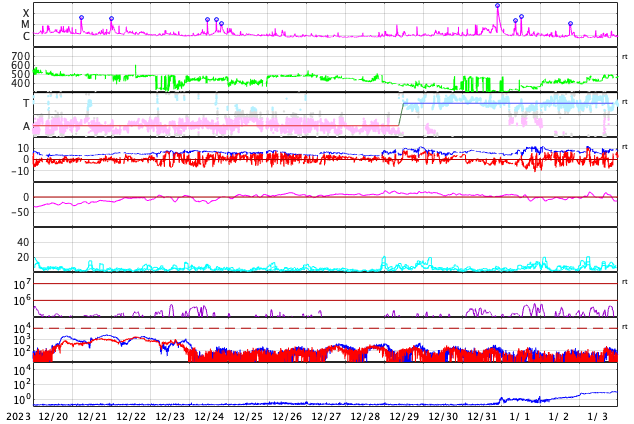Select the higher flare marker directly above 1/1

coord(521,17)
